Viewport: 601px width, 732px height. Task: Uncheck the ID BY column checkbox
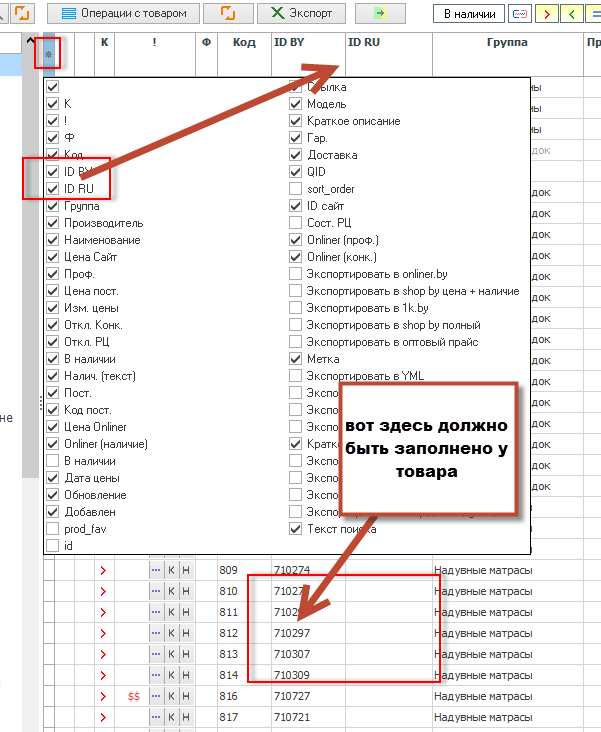(x=53, y=172)
